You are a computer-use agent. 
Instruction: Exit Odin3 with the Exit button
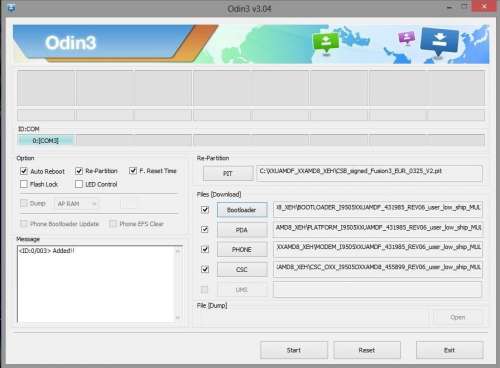click(x=449, y=350)
